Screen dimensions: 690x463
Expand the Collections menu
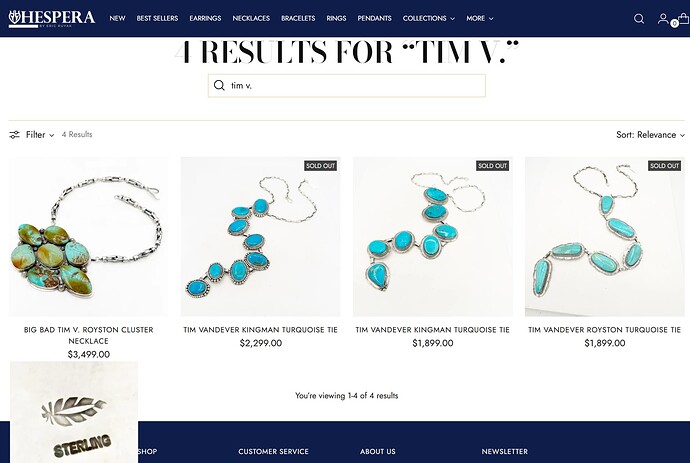[x=429, y=18]
